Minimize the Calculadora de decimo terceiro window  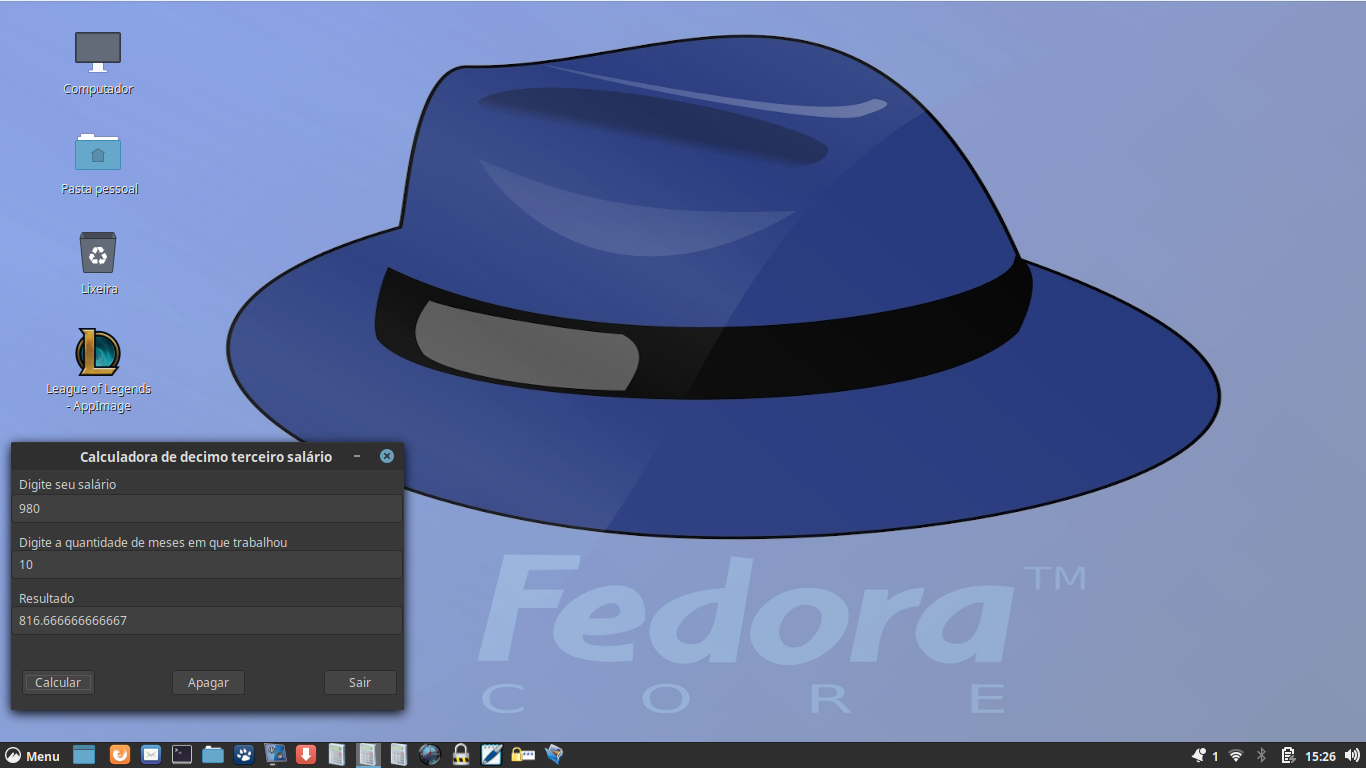[357, 456]
